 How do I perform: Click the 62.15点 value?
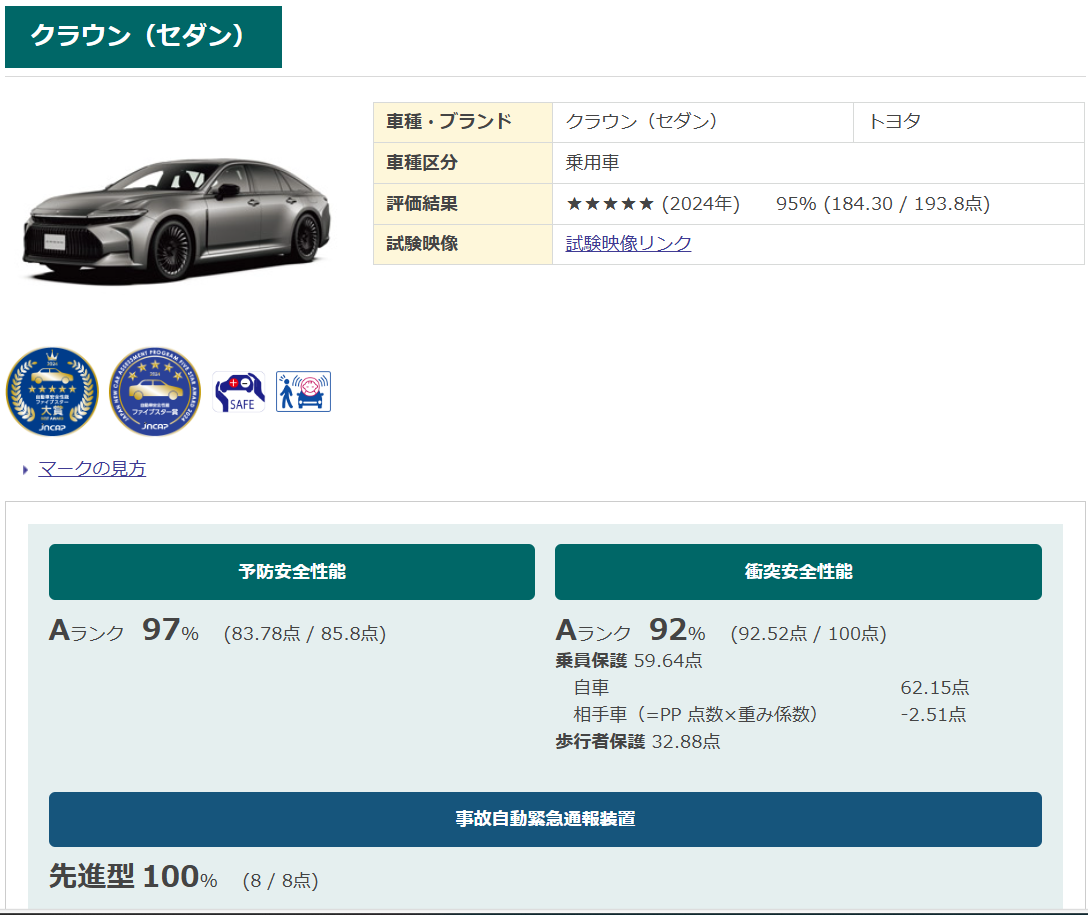pos(935,687)
